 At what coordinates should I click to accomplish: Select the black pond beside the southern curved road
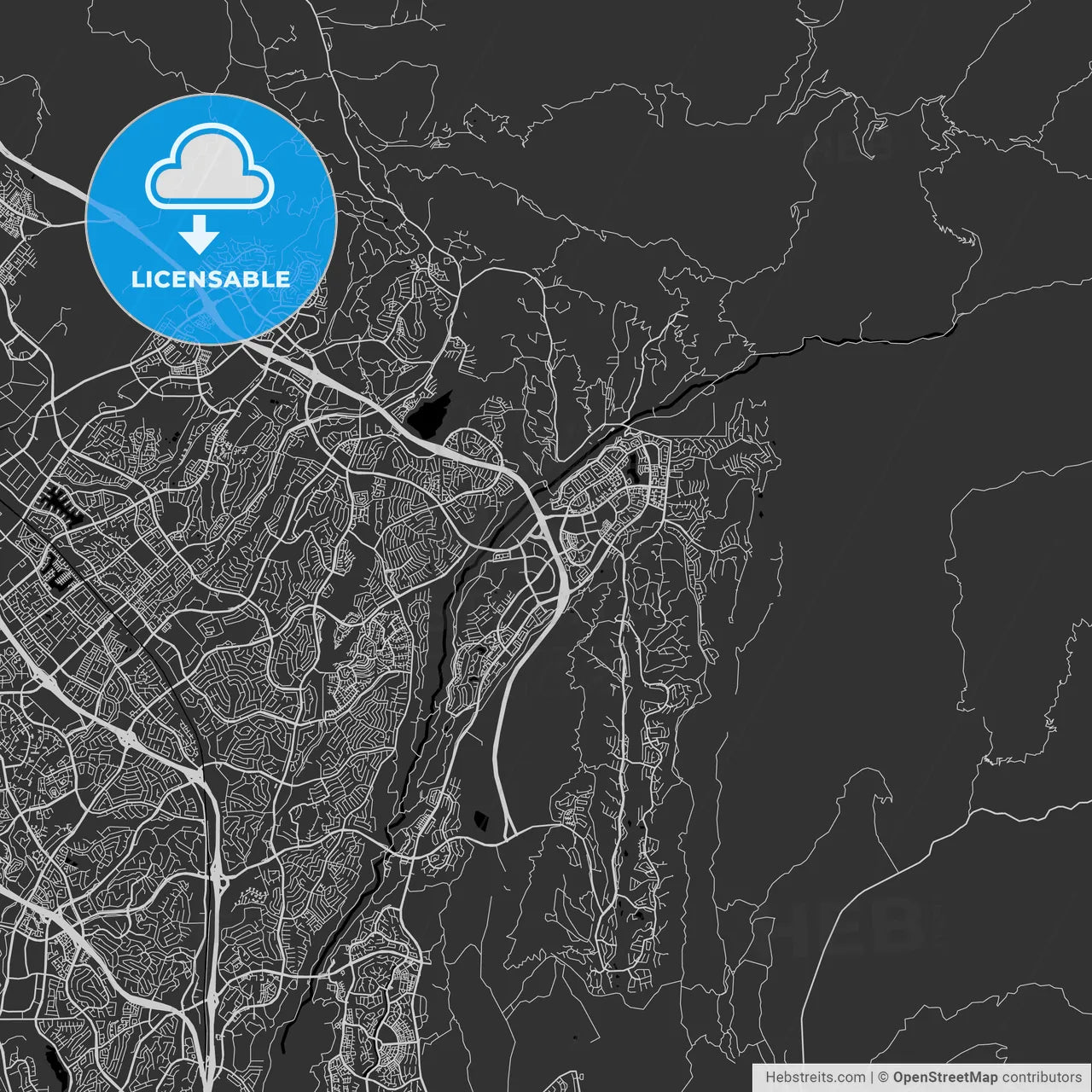(481, 820)
